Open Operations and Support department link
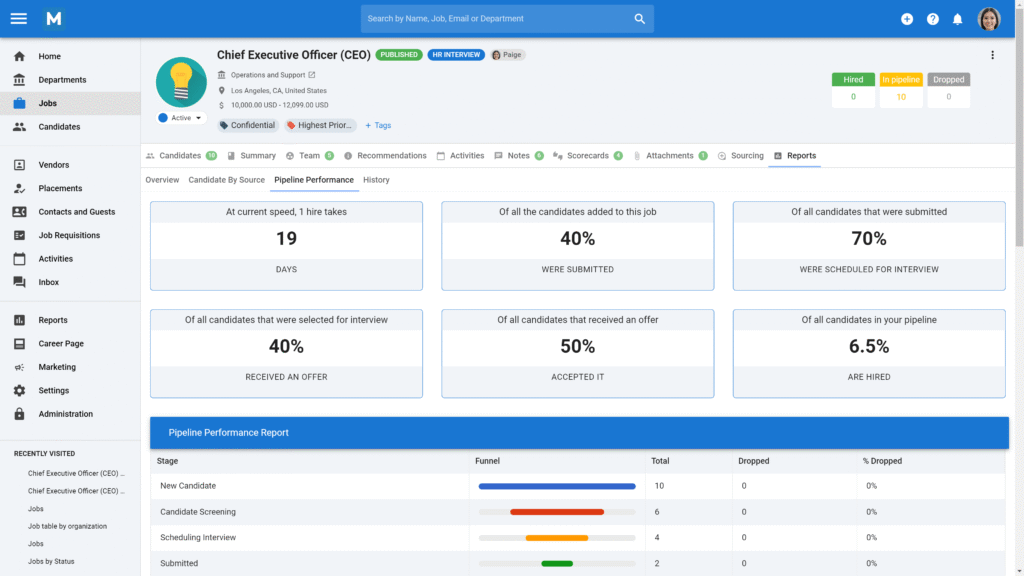The image size is (1024, 576). pyautogui.click(x=267, y=74)
